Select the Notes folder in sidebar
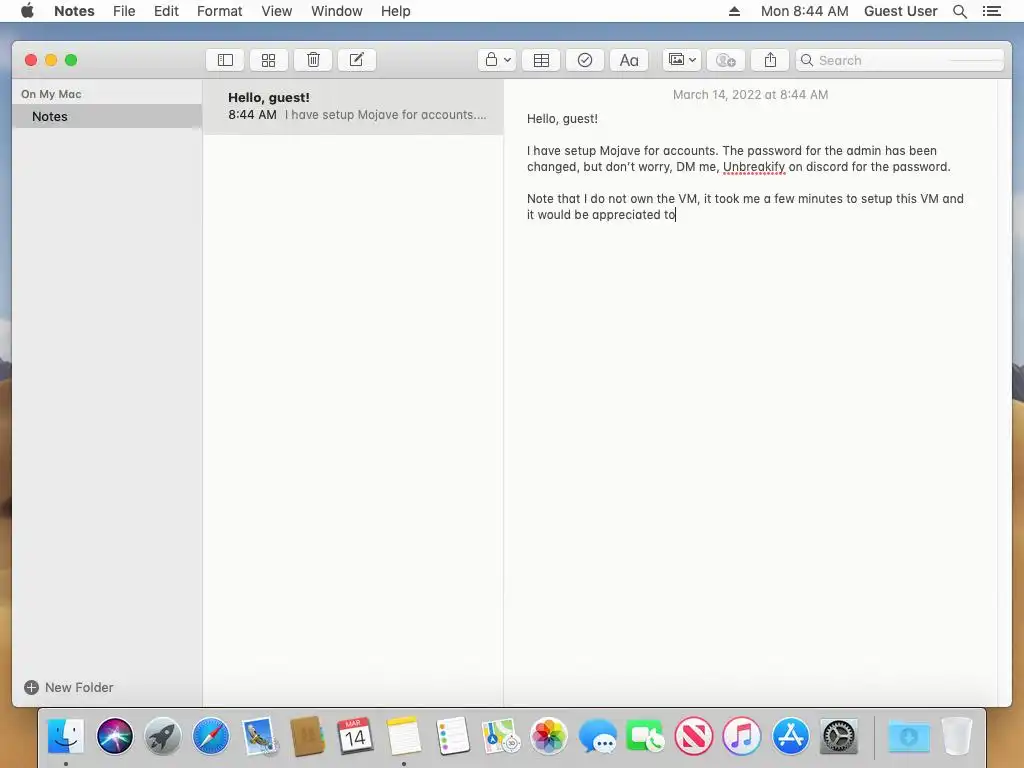1024x768 pixels. pos(107,116)
